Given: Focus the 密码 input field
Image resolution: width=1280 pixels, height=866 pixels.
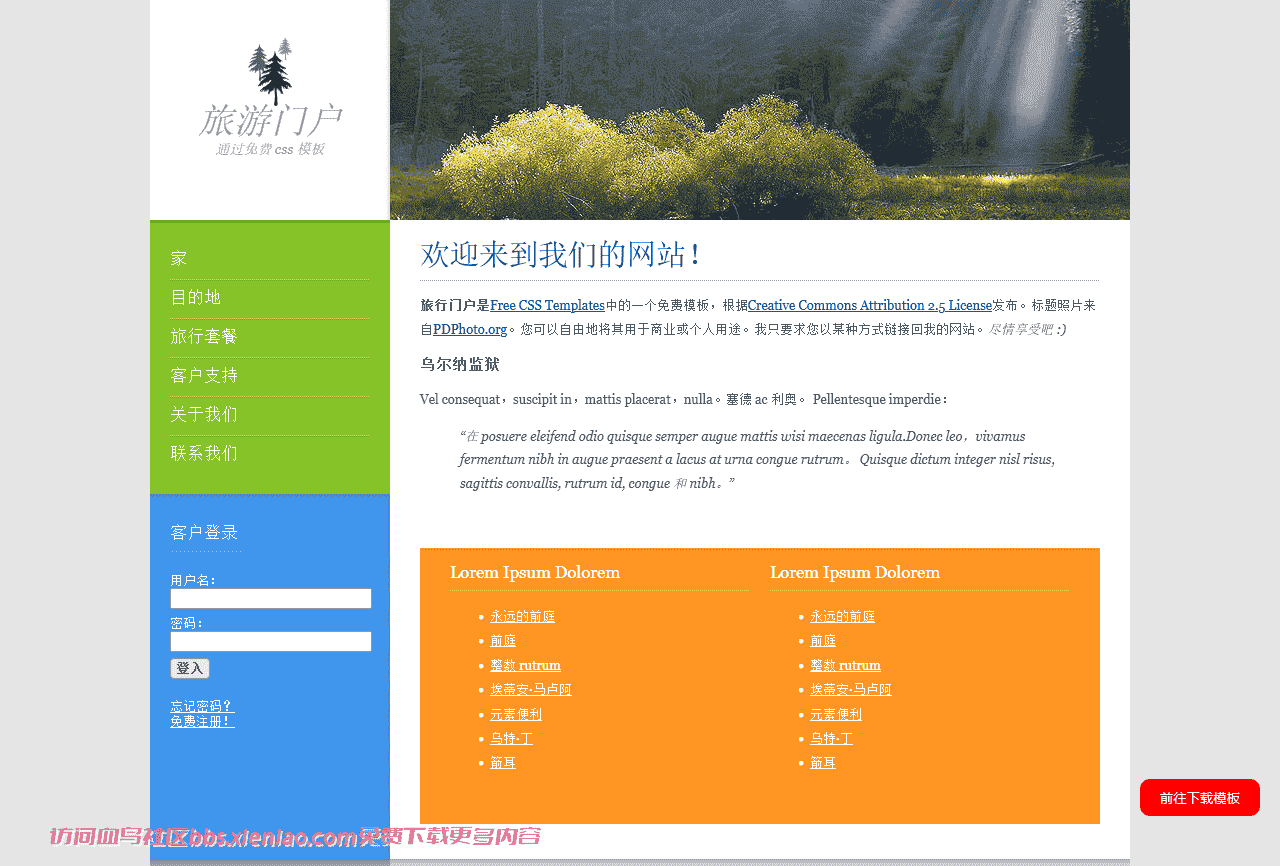Looking at the screenshot, I should [x=271, y=641].
